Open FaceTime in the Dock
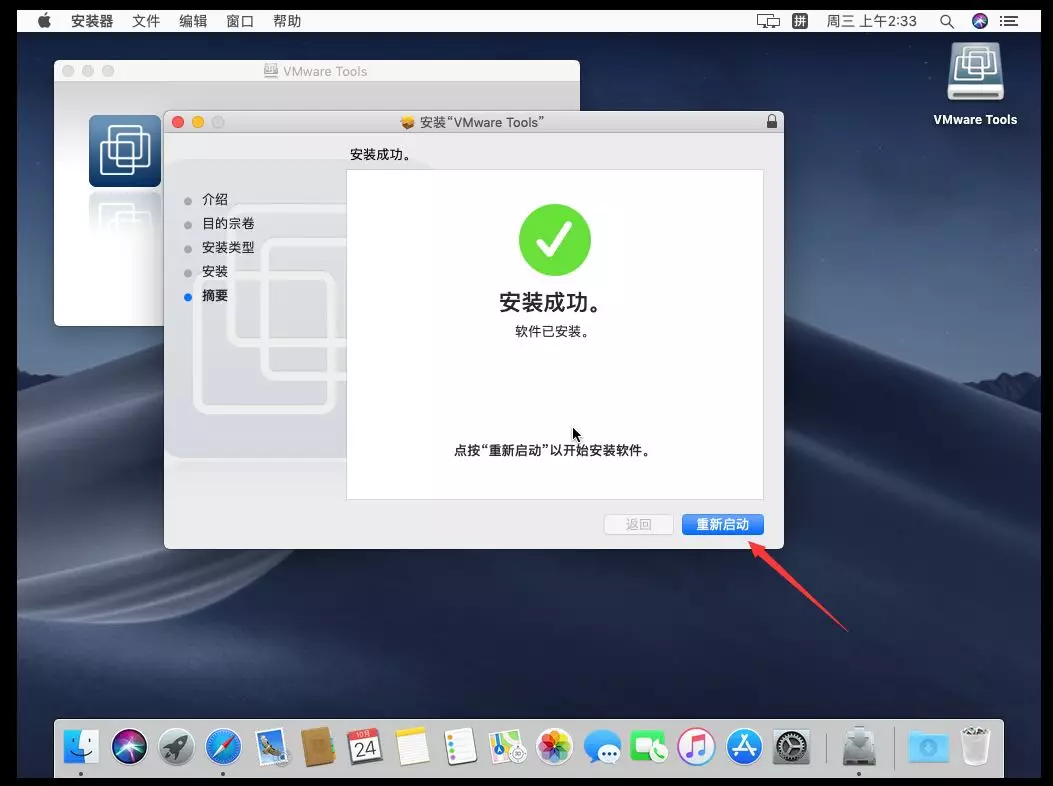1053x786 pixels. point(649,746)
